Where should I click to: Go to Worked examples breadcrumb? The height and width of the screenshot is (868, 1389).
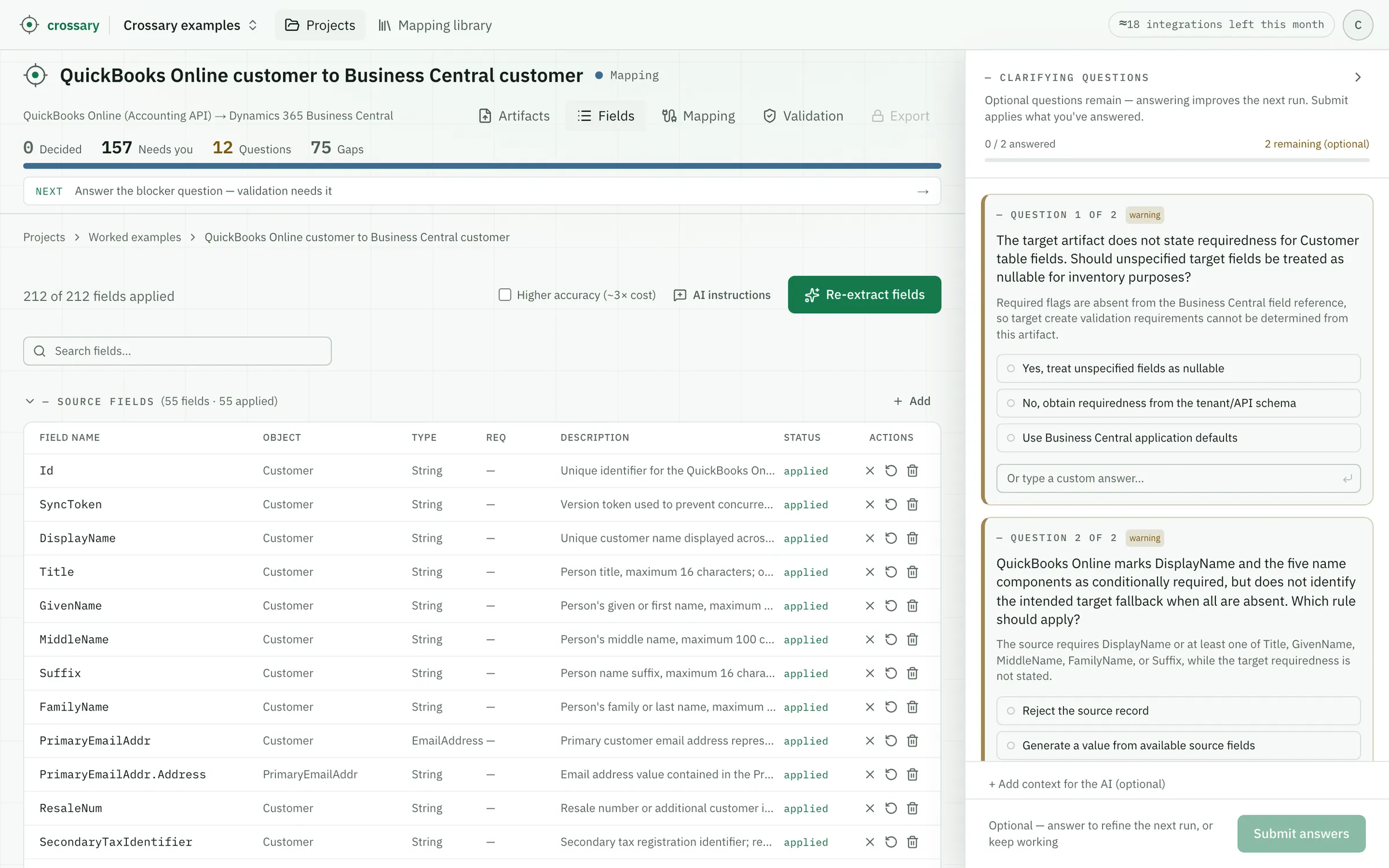tap(134, 237)
